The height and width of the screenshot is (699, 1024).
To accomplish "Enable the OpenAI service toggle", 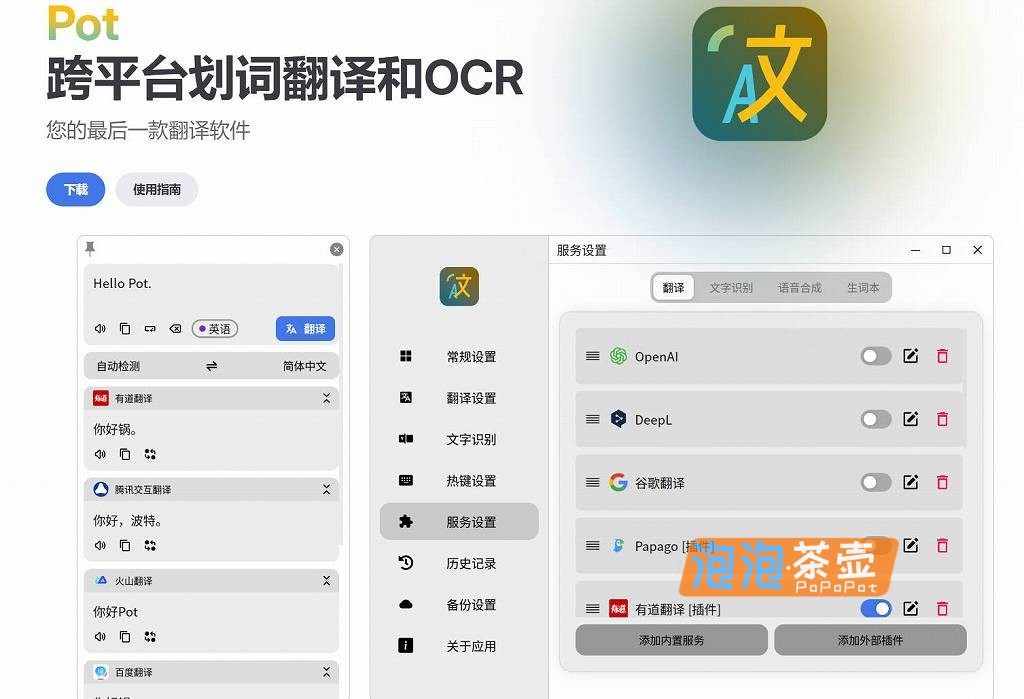I will click(x=875, y=356).
